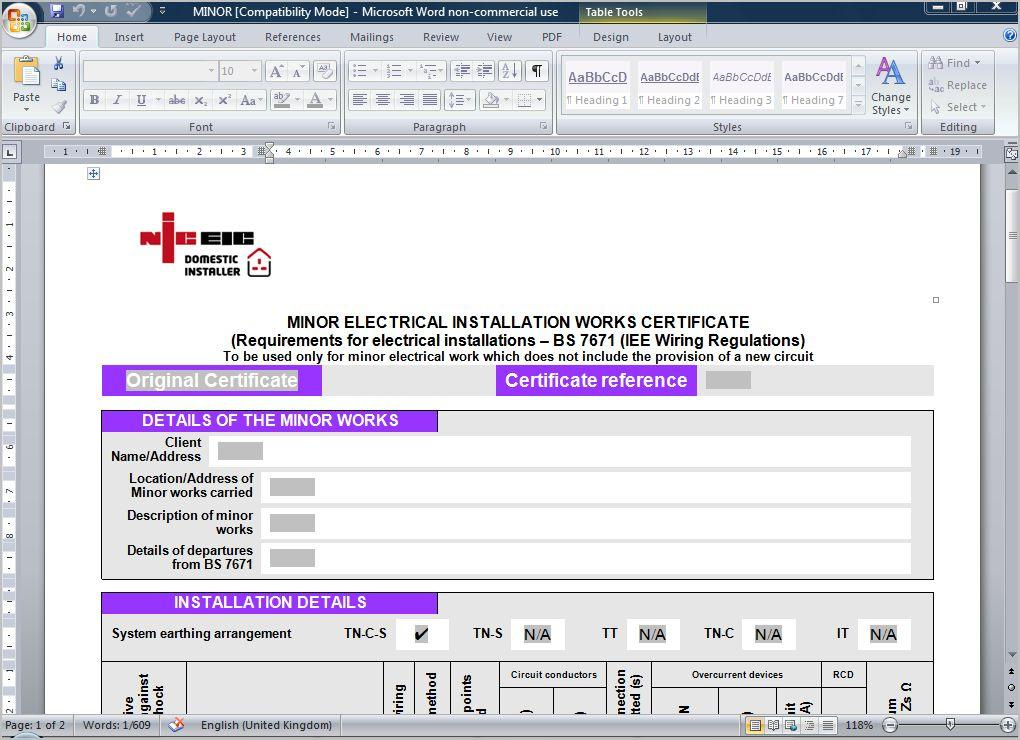Open Word Help question mark icon
Image resolution: width=1020 pixels, height=740 pixels.
pyautogui.click(x=1010, y=35)
